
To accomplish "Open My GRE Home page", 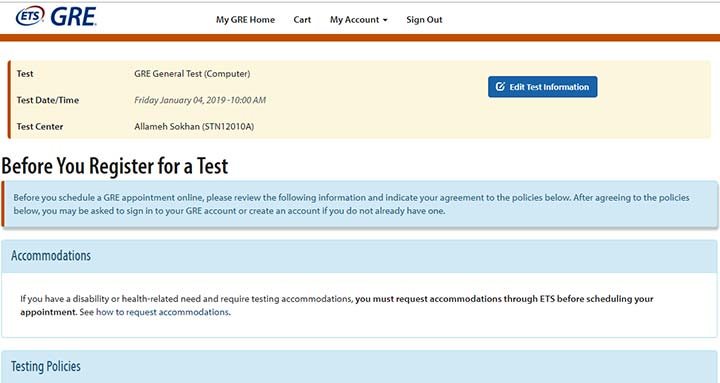I will pos(245,20).
